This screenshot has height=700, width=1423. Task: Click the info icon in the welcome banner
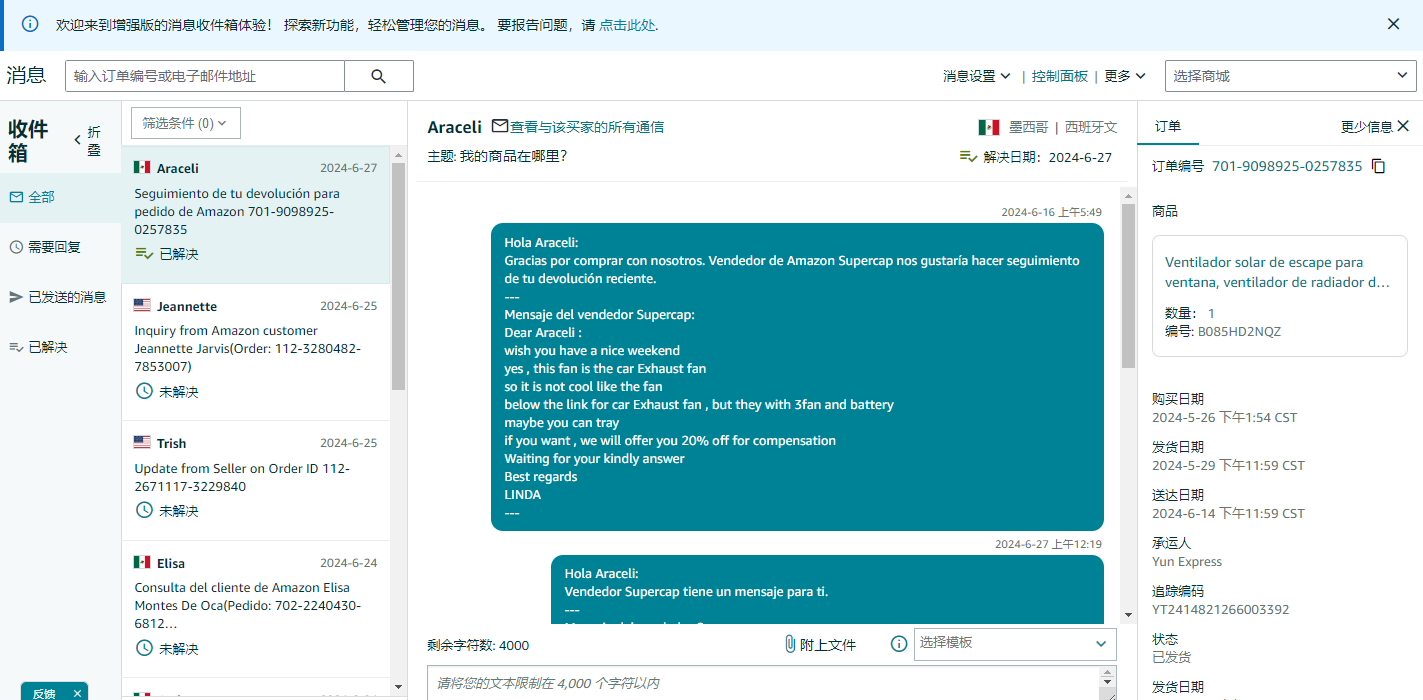[x=30, y=24]
